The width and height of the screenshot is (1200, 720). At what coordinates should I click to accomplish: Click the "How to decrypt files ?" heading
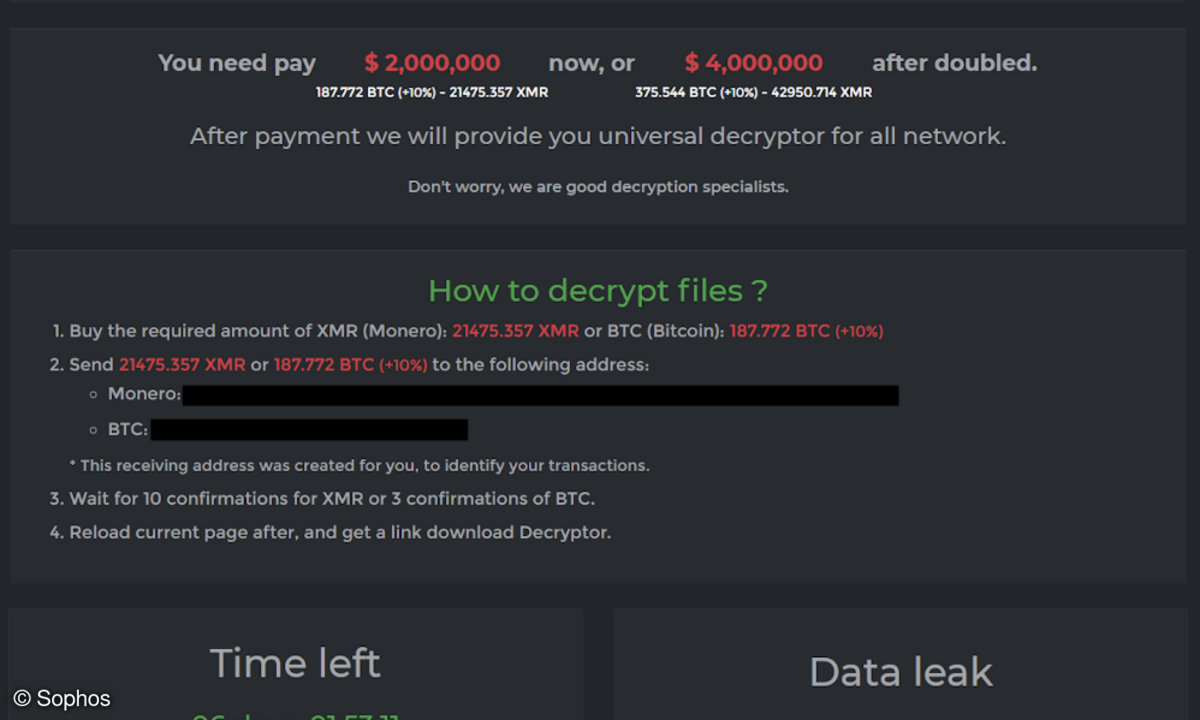pyautogui.click(x=598, y=291)
